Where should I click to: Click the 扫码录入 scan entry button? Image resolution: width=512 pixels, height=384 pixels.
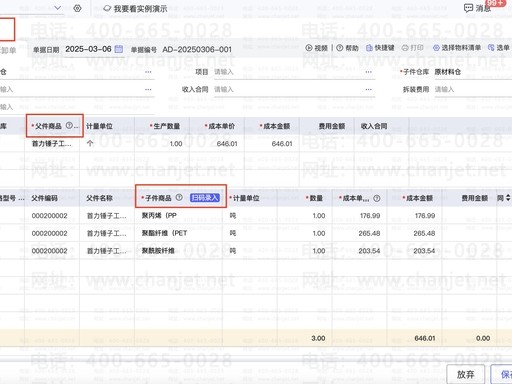coord(205,198)
